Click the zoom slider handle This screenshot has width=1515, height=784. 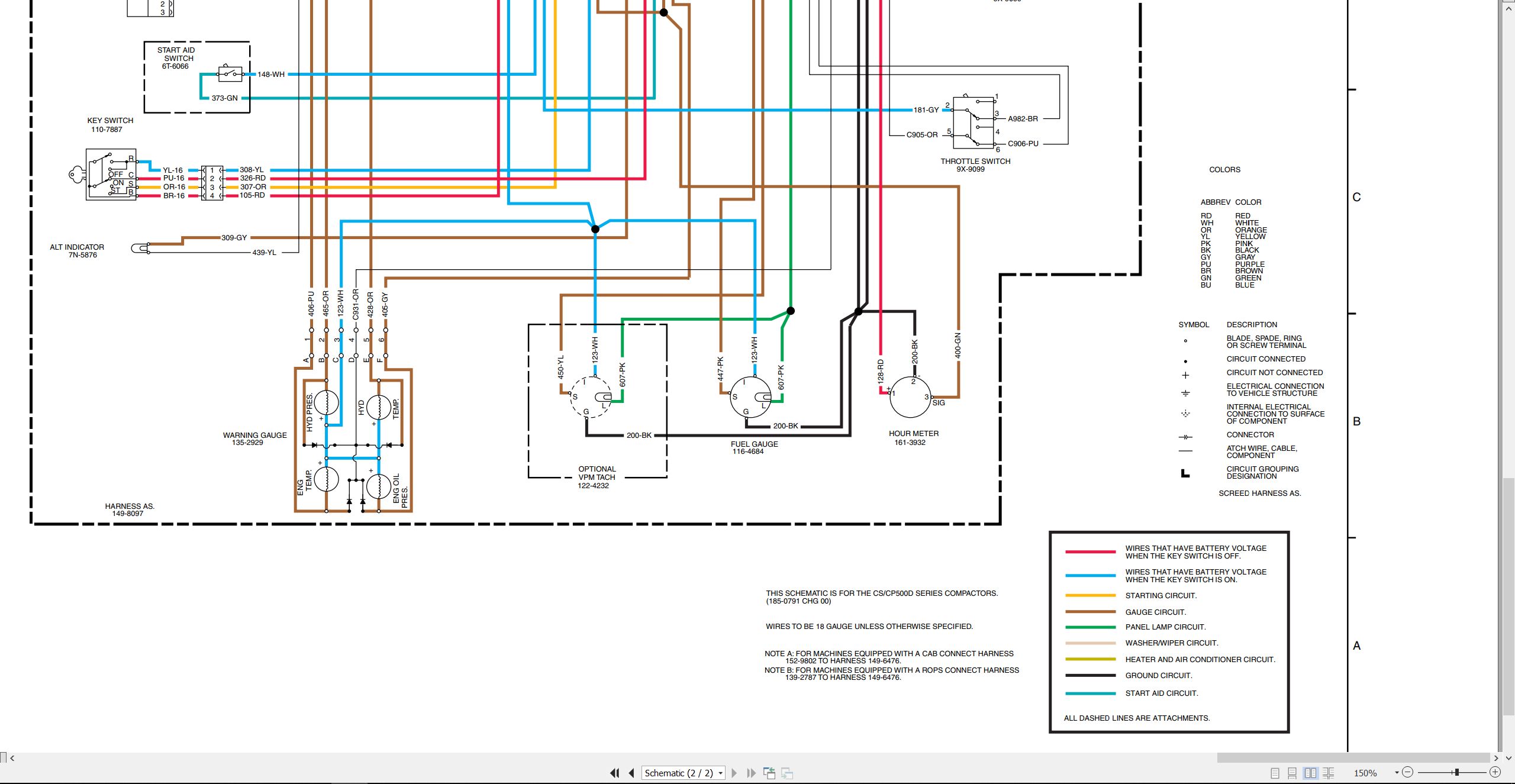pyautogui.click(x=1457, y=772)
